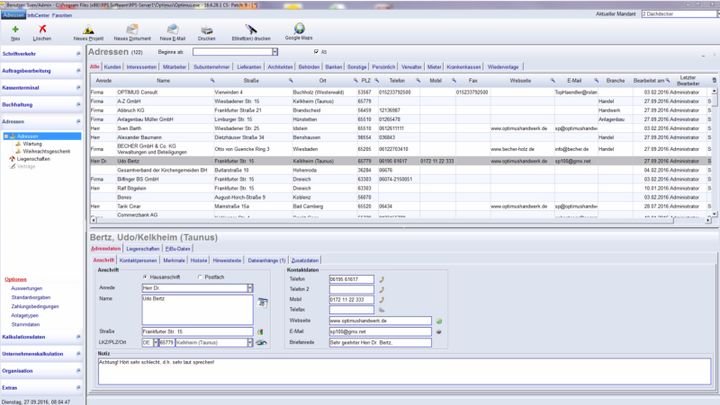Click the Etikett(en) drucken icon
Image resolution: width=720 pixels, height=405 pixels.
(x=251, y=31)
